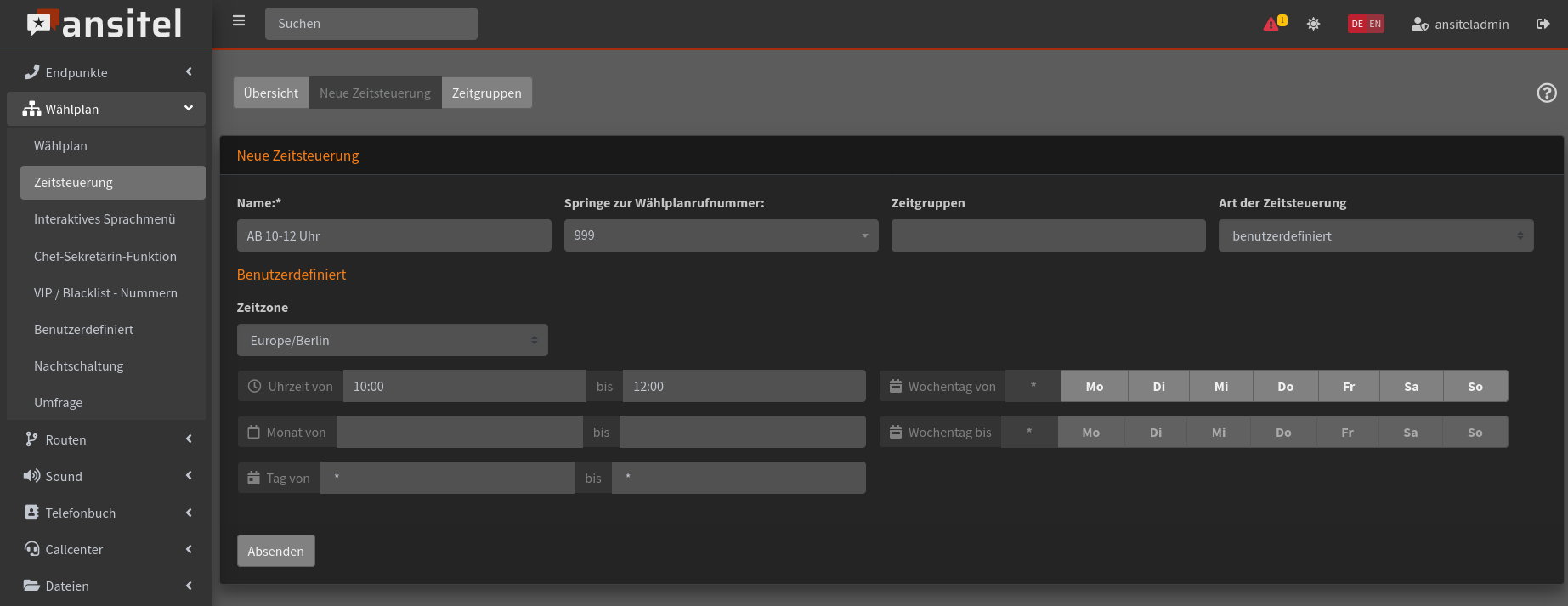1568x606 pixels.
Task: Open the help question mark icon
Action: [1547, 93]
